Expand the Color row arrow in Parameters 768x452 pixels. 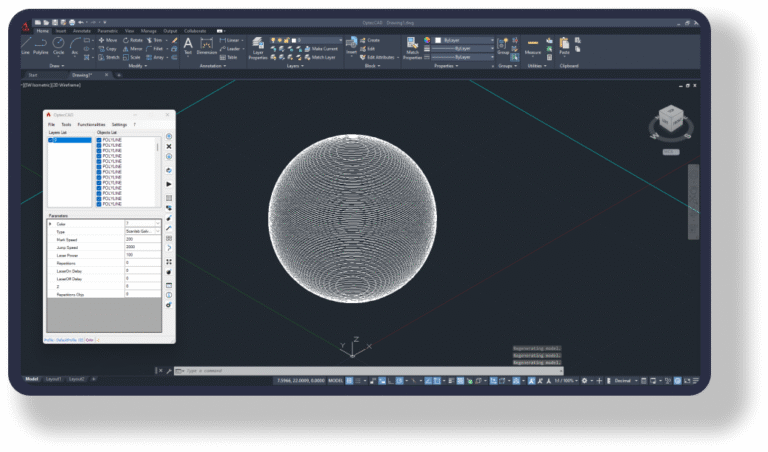point(50,224)
